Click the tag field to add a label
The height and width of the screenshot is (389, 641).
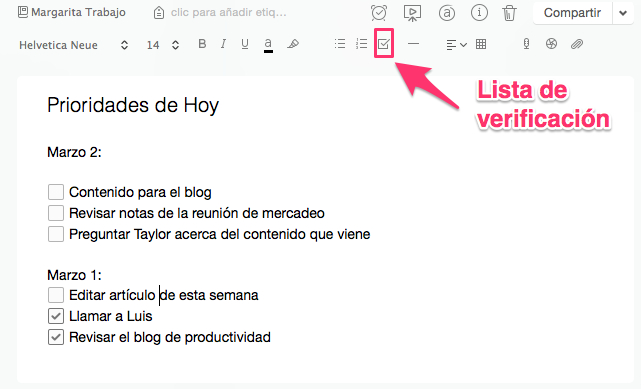(x=229, y=13)
